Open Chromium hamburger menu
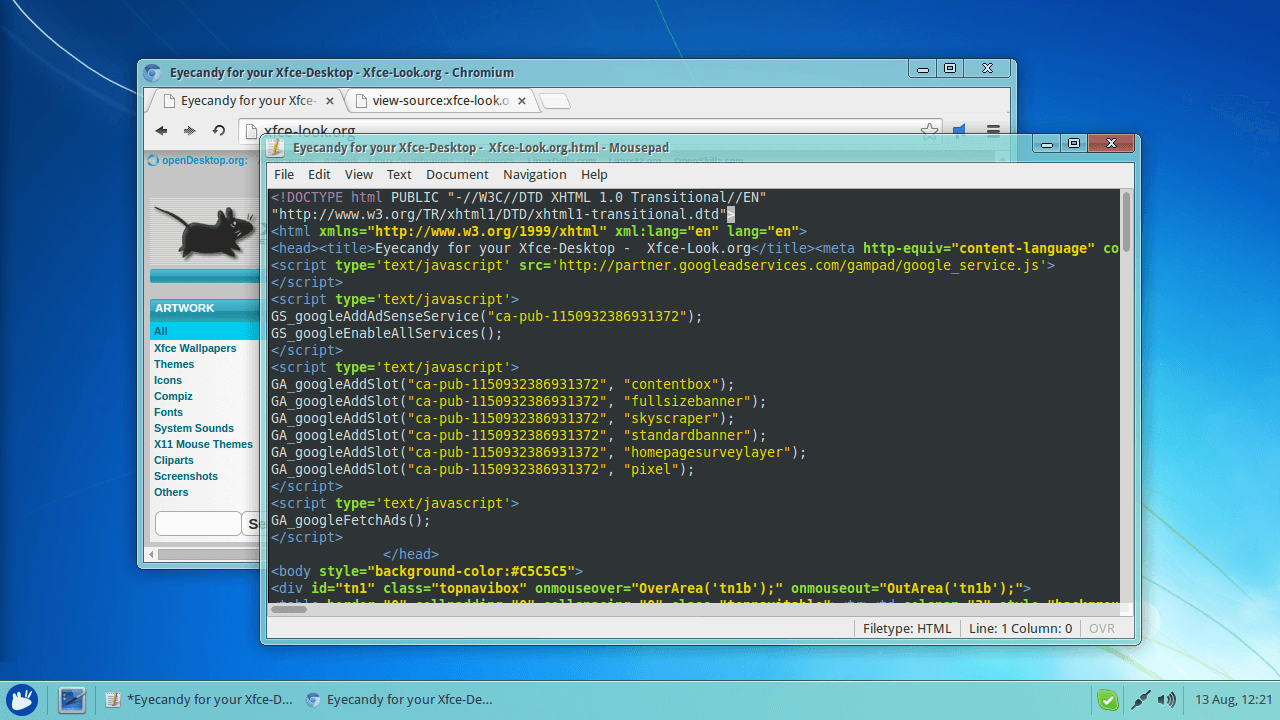1280x720 pixels. tap(993, 130)
